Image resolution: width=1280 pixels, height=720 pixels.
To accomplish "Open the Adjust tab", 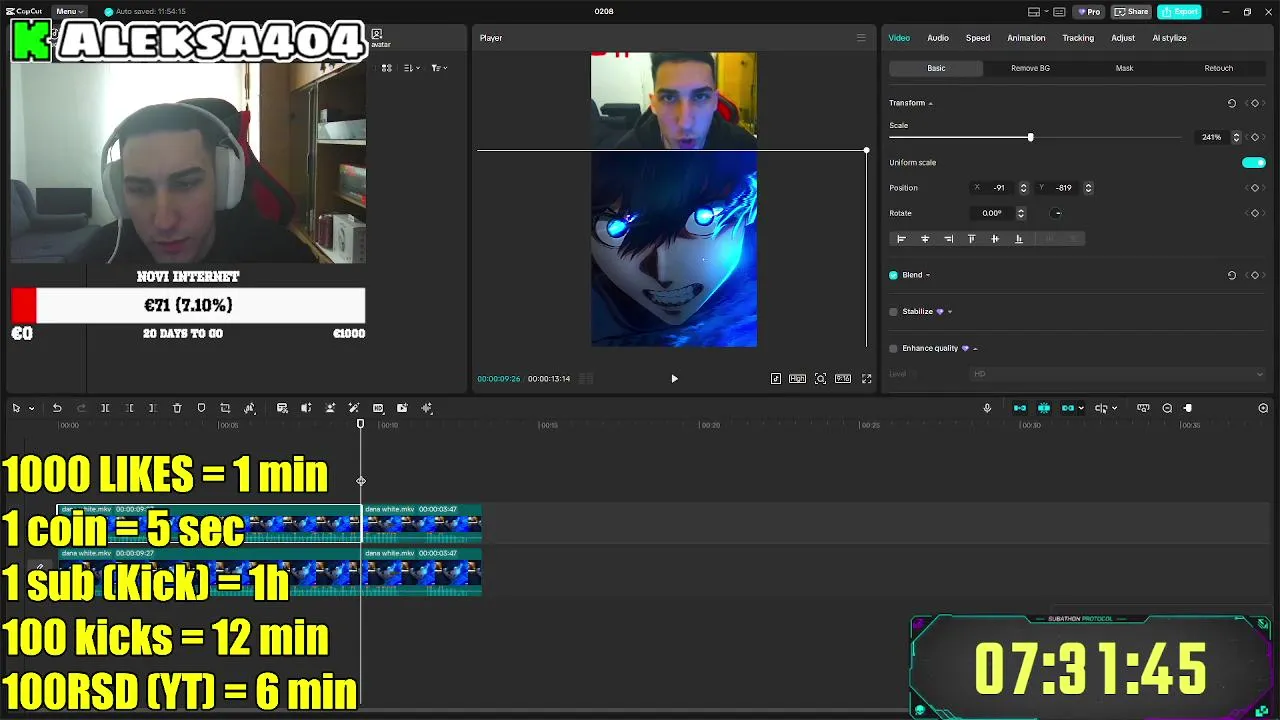I will (x=1123, y=38).
